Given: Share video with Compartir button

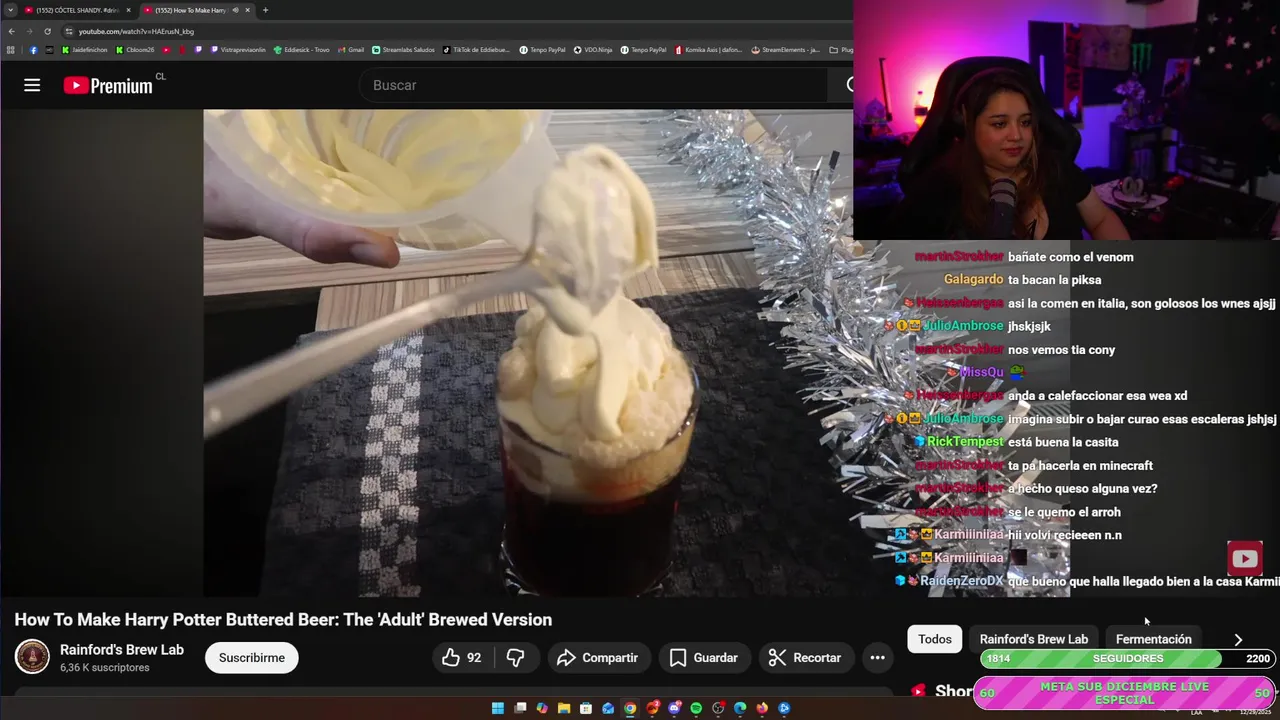Looking at the screenshot, I should pos(597,657).
